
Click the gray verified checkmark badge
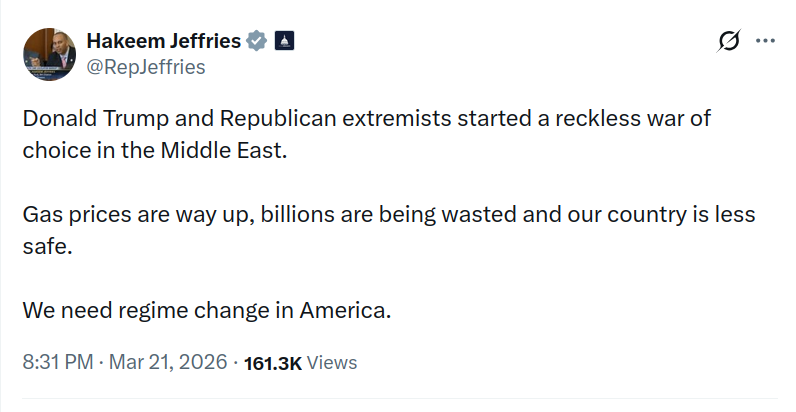pos(257,41)
